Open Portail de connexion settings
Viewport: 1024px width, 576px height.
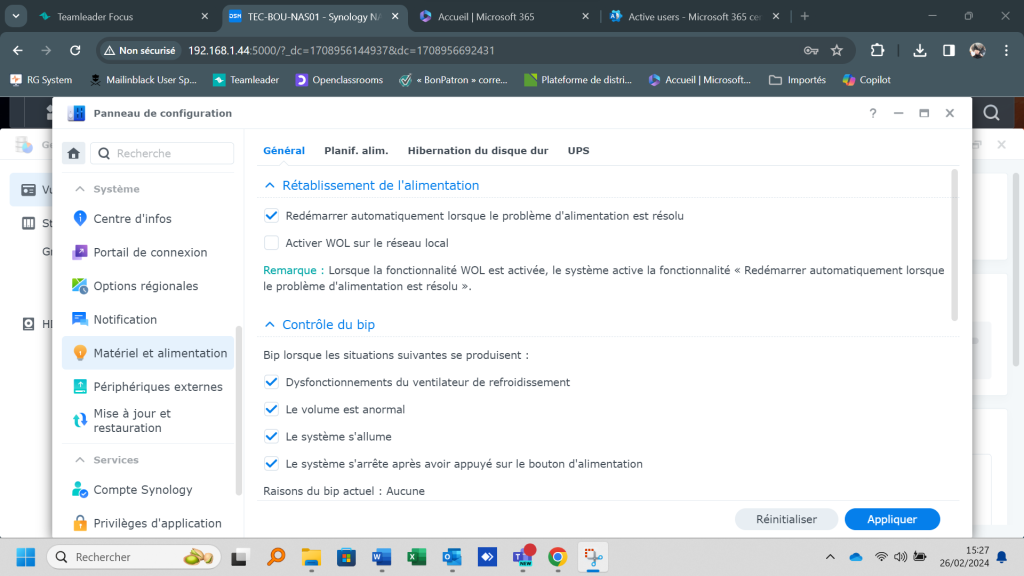150,253
